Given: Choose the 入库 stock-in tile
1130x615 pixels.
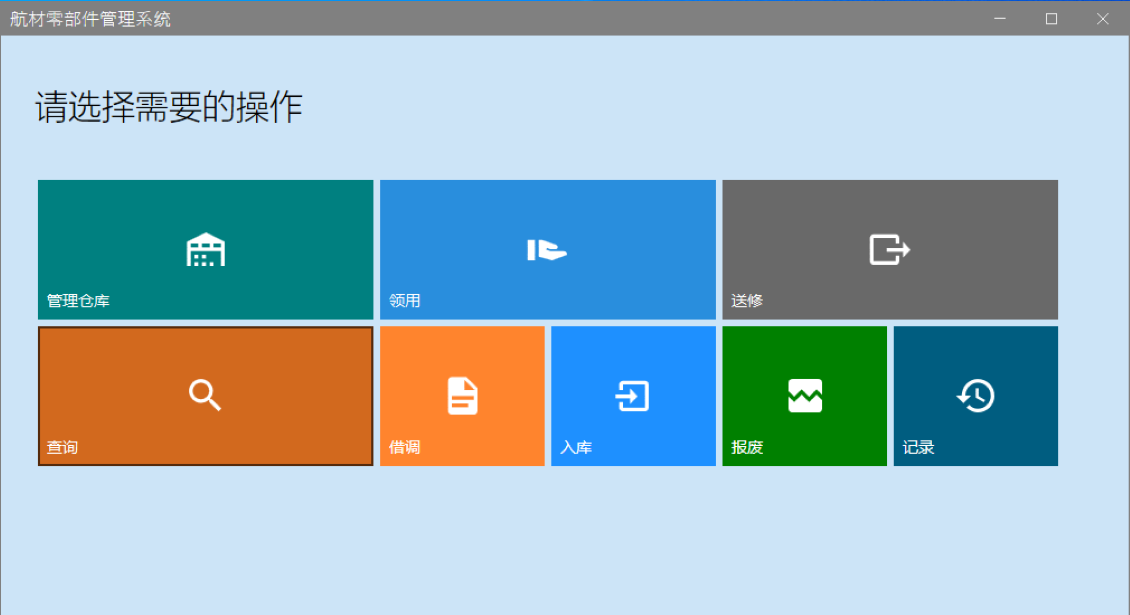Looking at the screenshot, I should (x=633, y=396).
